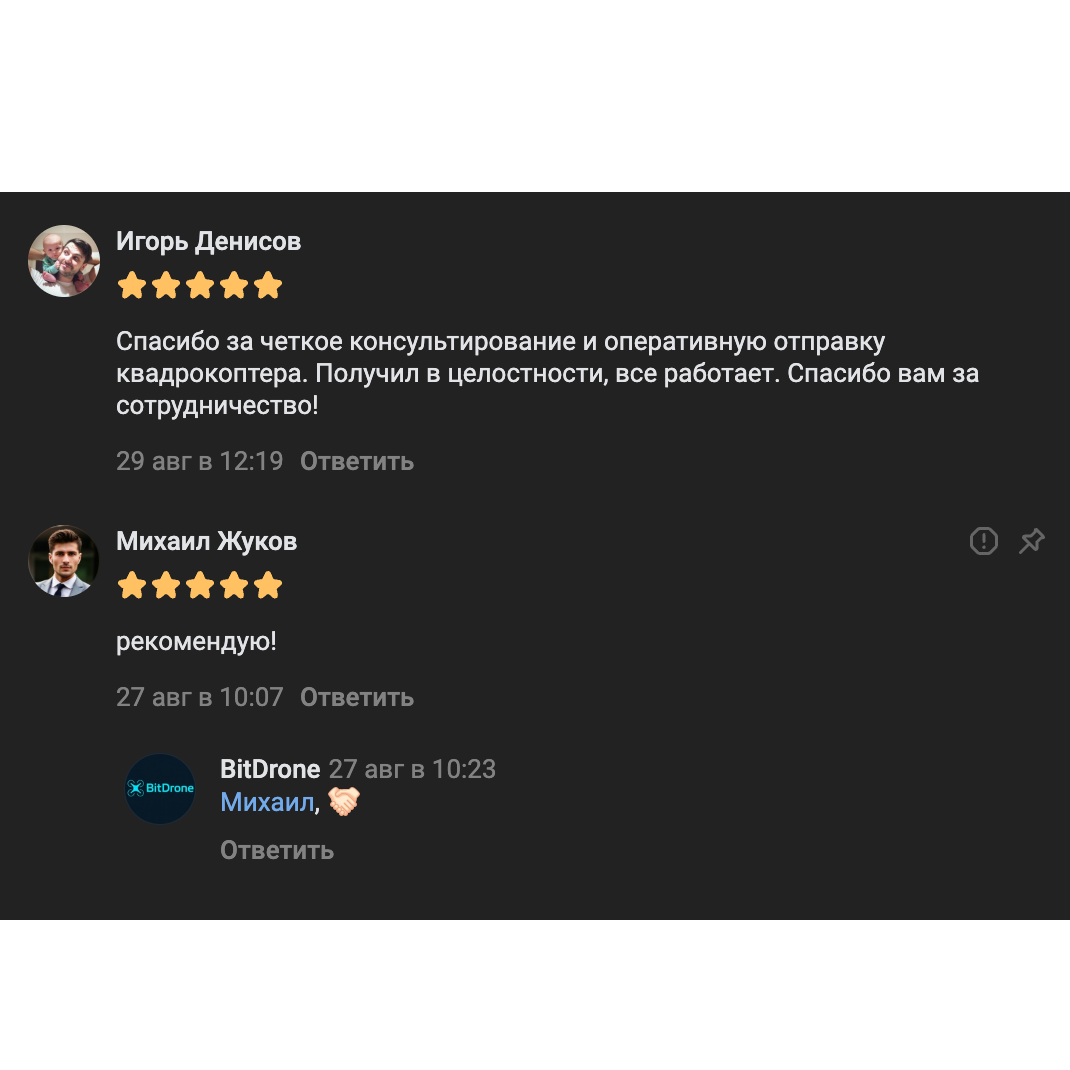Open the Михаил Жуков name link
1070x1070 pixels.
click(207, 541)
